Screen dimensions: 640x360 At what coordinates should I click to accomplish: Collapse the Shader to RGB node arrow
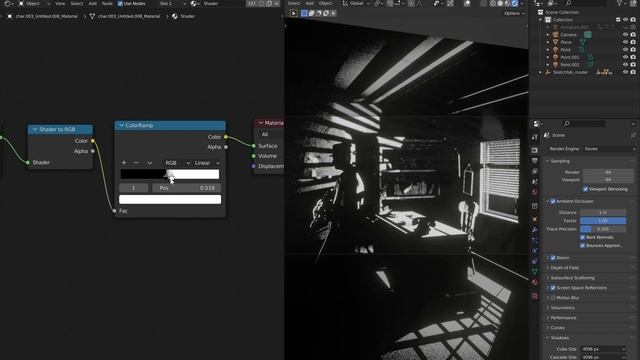tap(35, 129)
